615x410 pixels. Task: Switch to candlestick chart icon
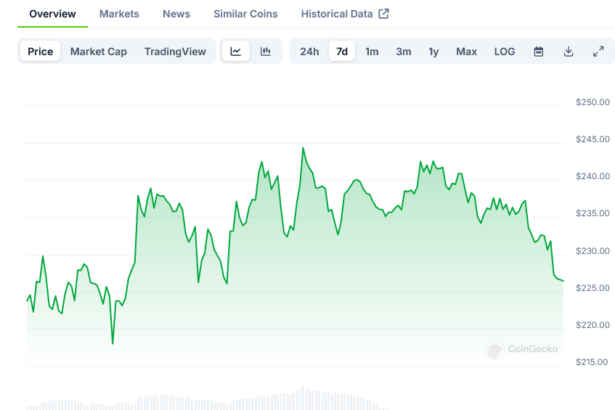(265, 52)
